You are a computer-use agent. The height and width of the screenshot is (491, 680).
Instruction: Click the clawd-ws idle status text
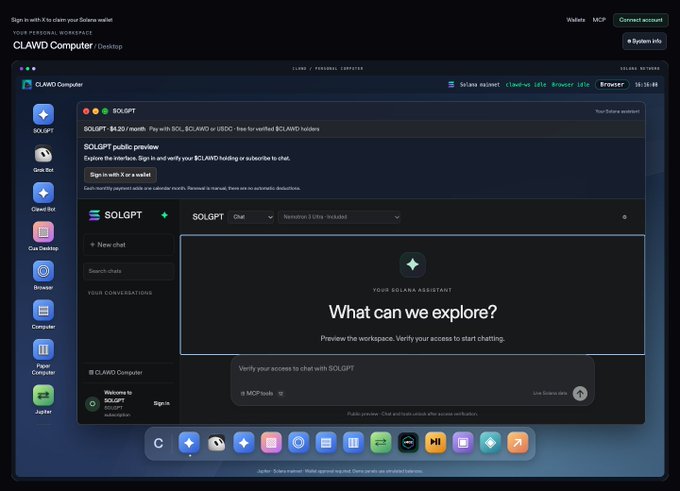pyautogui.click(x=526, y=85)
